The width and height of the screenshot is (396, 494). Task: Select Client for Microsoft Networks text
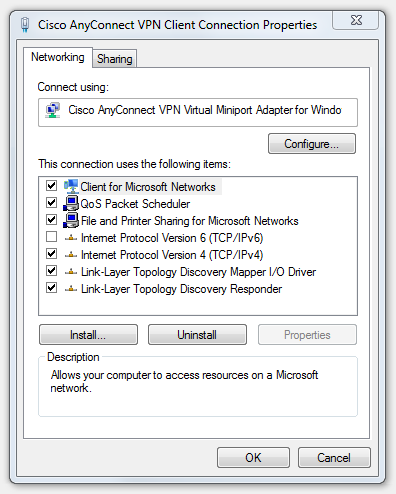pyautogui.click(x=148, y=187)
